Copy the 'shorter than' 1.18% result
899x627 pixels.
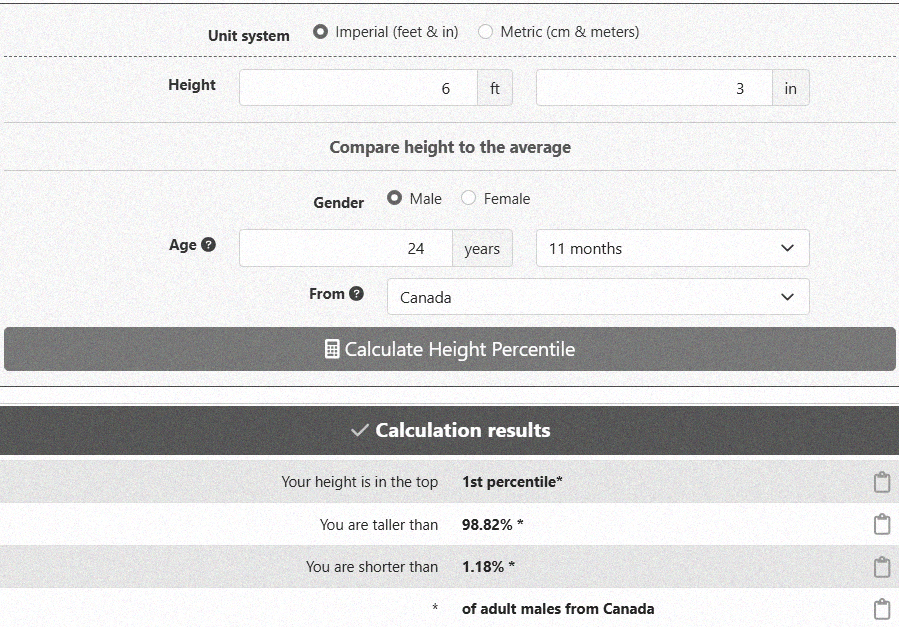(881, 567)
